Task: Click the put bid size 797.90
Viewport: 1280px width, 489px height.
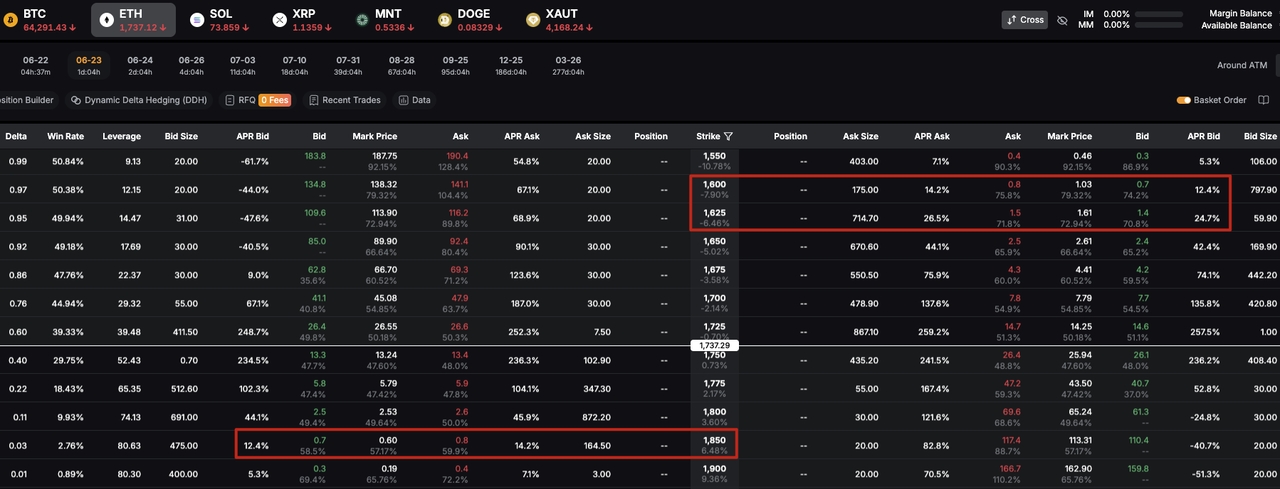Action: [x=1262, y=190]
